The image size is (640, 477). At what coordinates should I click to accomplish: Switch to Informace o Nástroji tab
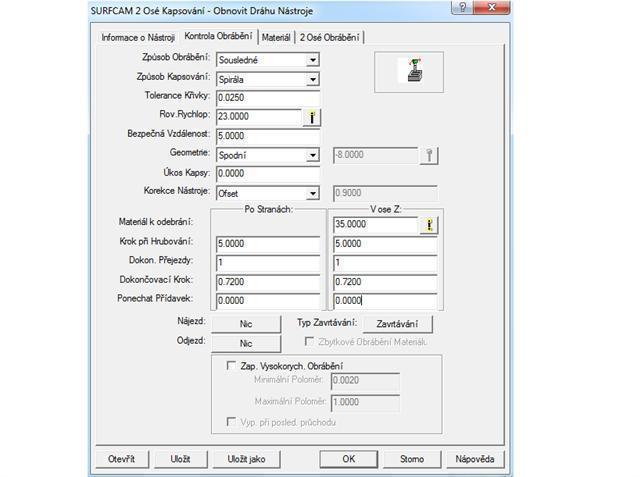click(x=139, y=38)
